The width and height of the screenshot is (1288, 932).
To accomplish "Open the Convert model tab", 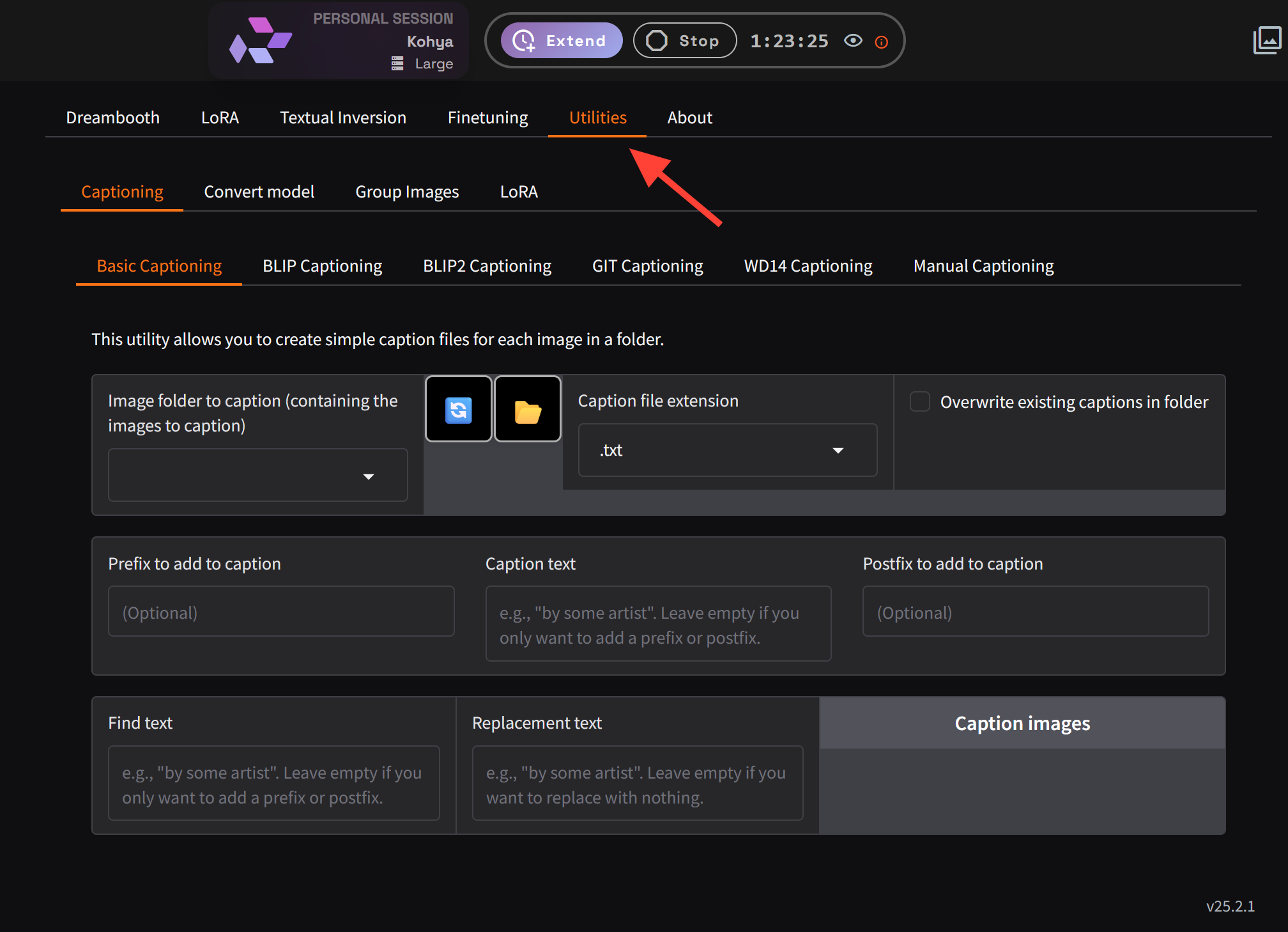I will [x=259, y=192].
